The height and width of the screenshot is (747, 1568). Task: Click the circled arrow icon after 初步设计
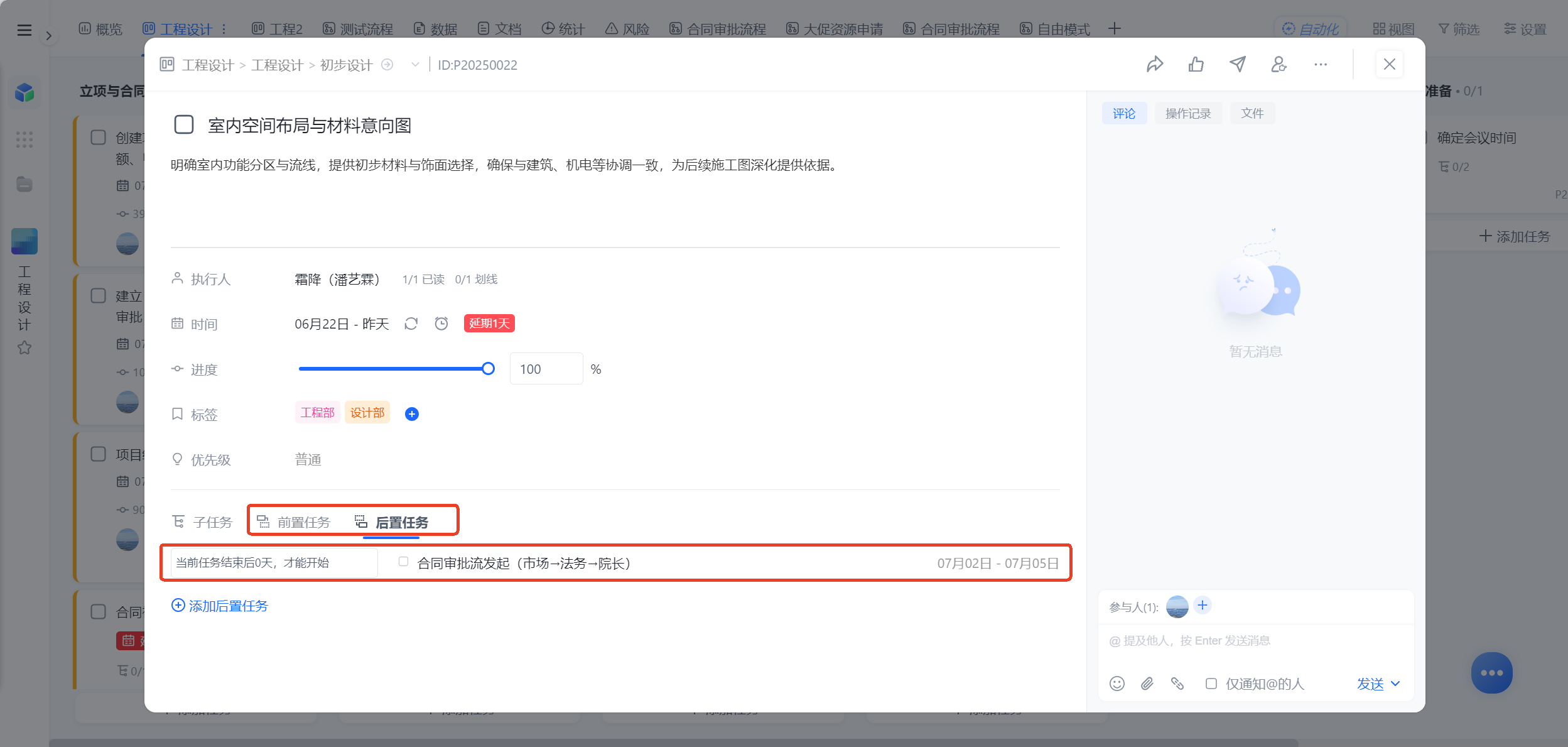click(x=387, y=65)
